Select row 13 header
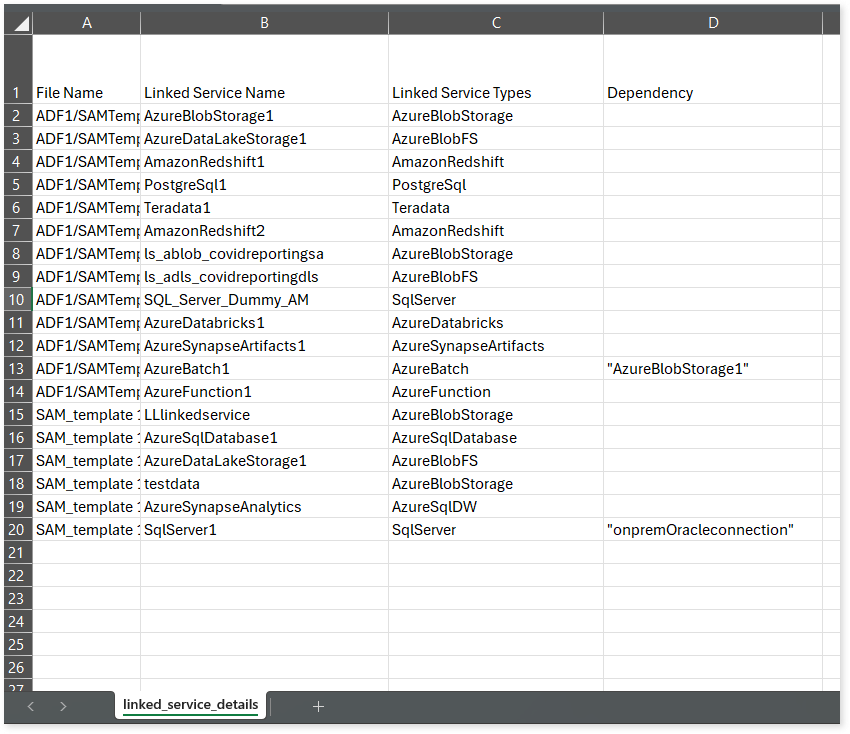The height and width of the screenshot is (734, 850). (18, 369)
